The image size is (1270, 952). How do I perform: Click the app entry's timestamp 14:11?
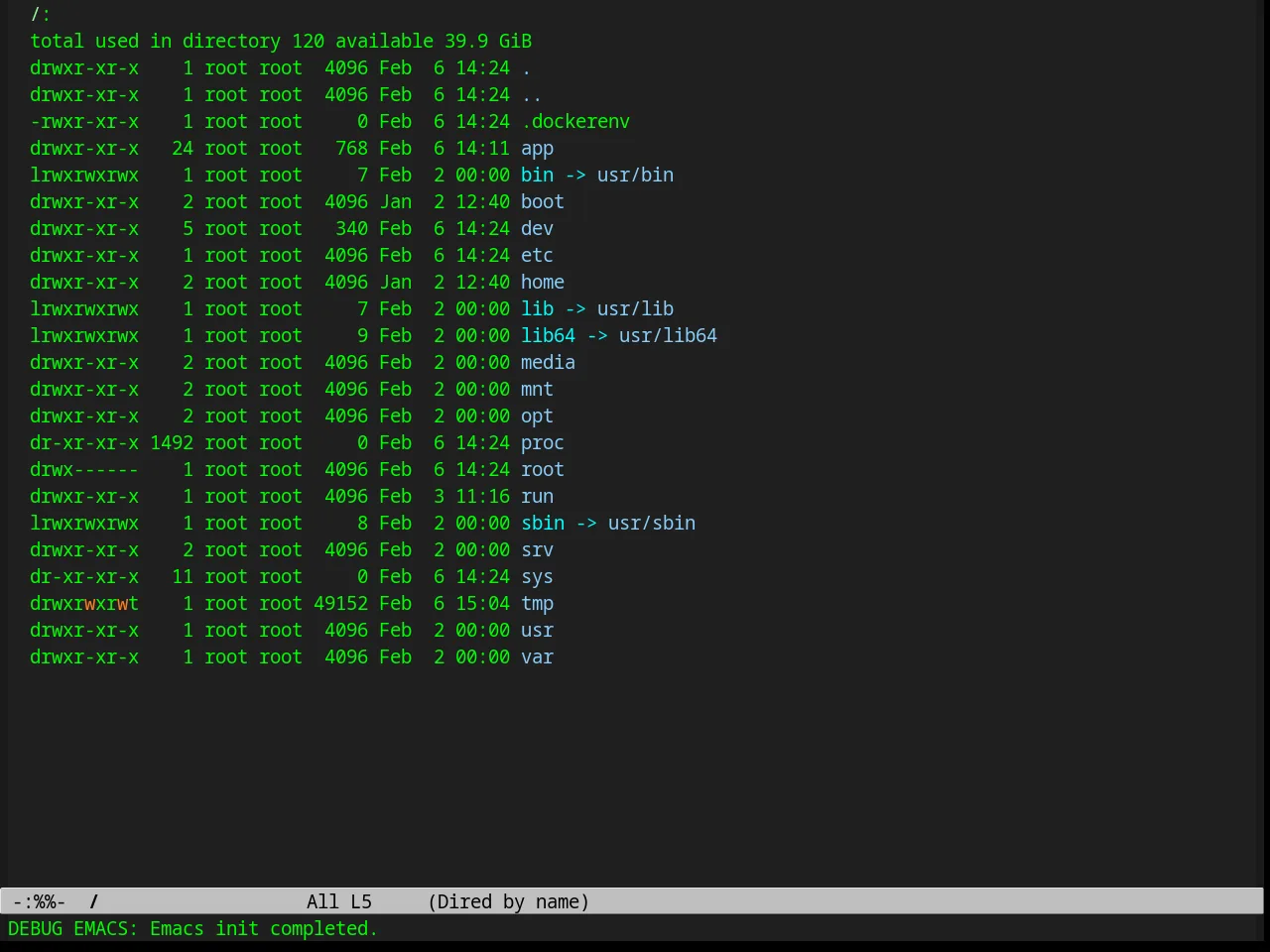482,149
